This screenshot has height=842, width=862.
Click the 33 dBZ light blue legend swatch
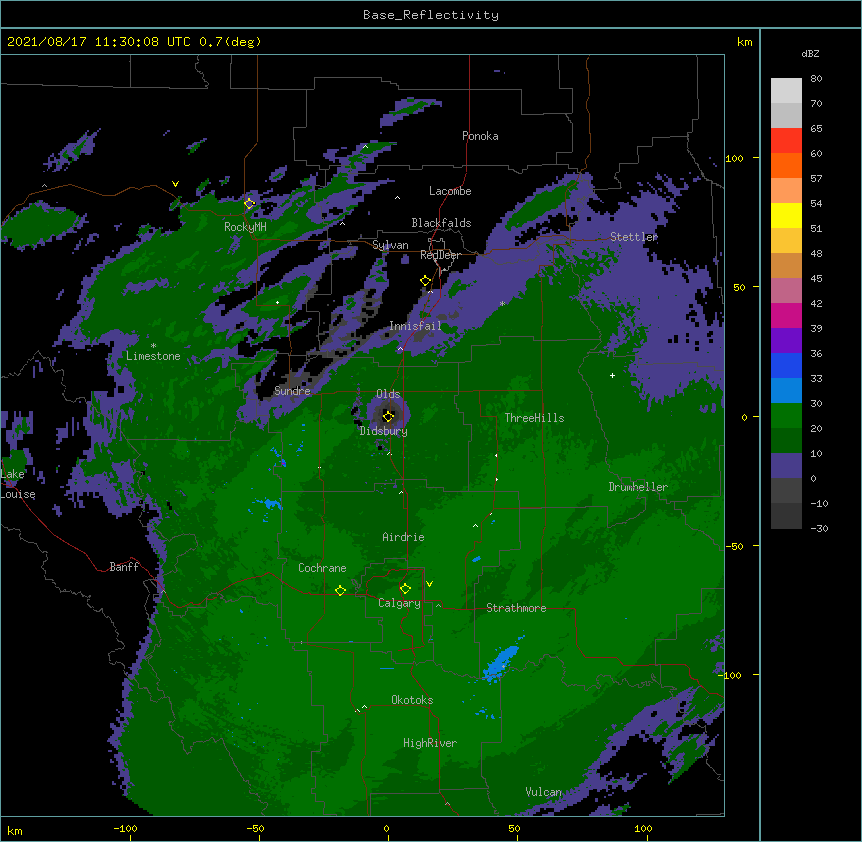pyautogui.click(x=786, y=391)
